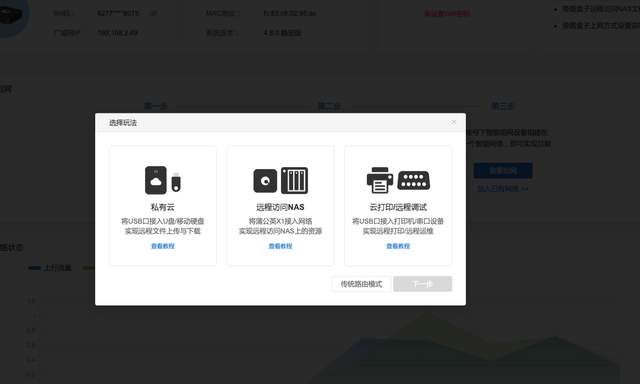Click the dimmed blue button behind dialog
Screen dimensions: 640x384
(503, 171)
